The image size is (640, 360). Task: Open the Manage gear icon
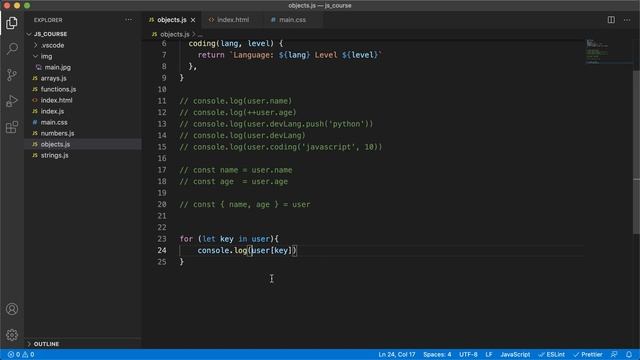click(12, 335)
